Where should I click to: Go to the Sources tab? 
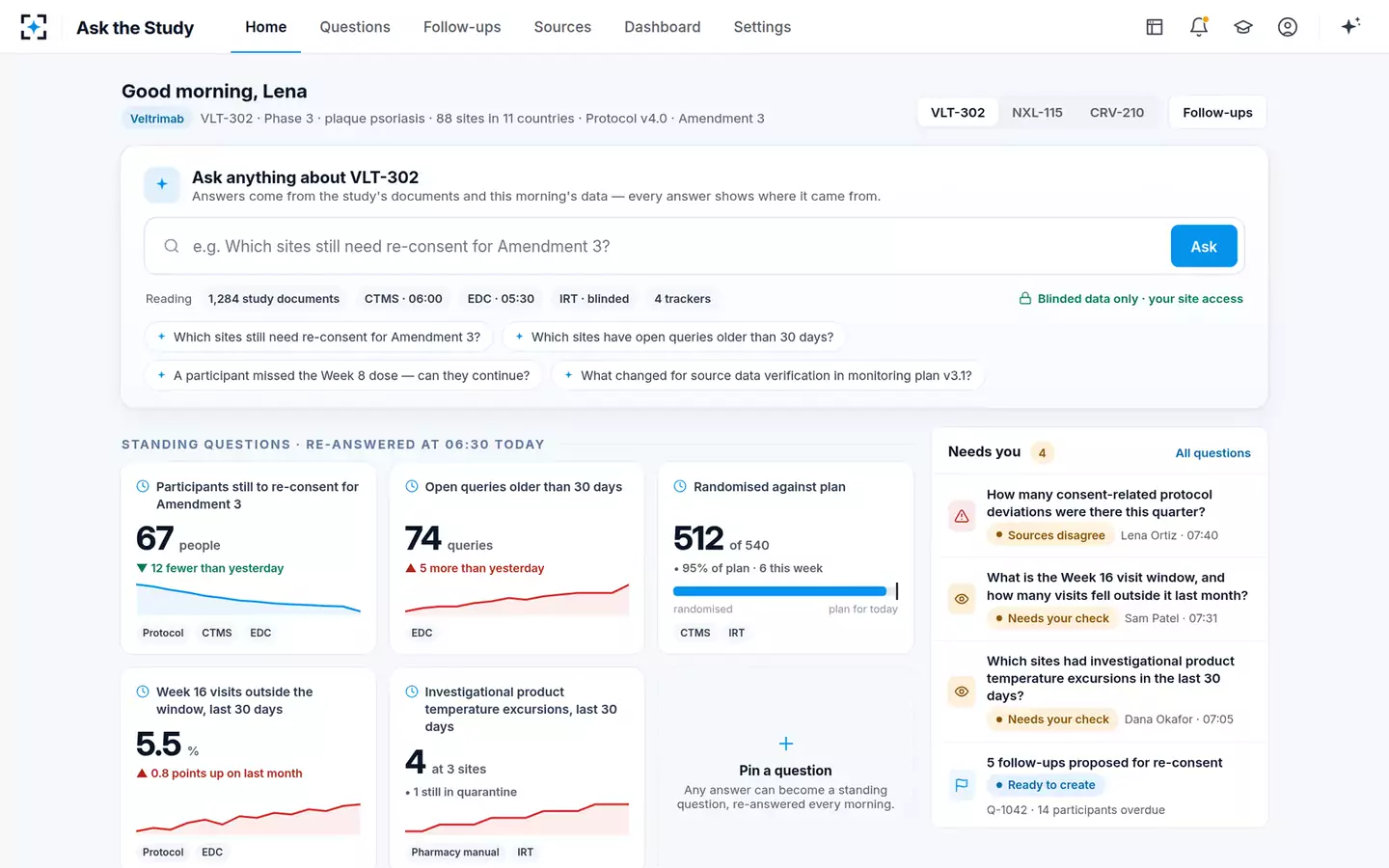coord(562,27)
